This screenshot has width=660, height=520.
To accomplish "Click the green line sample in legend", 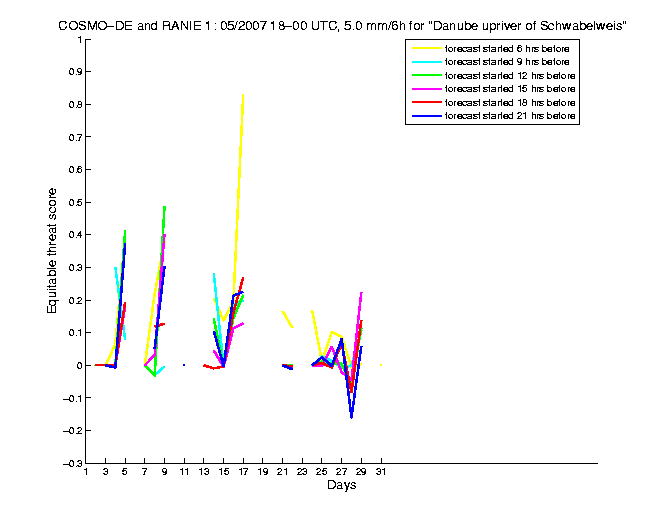I will coord(425,76).
